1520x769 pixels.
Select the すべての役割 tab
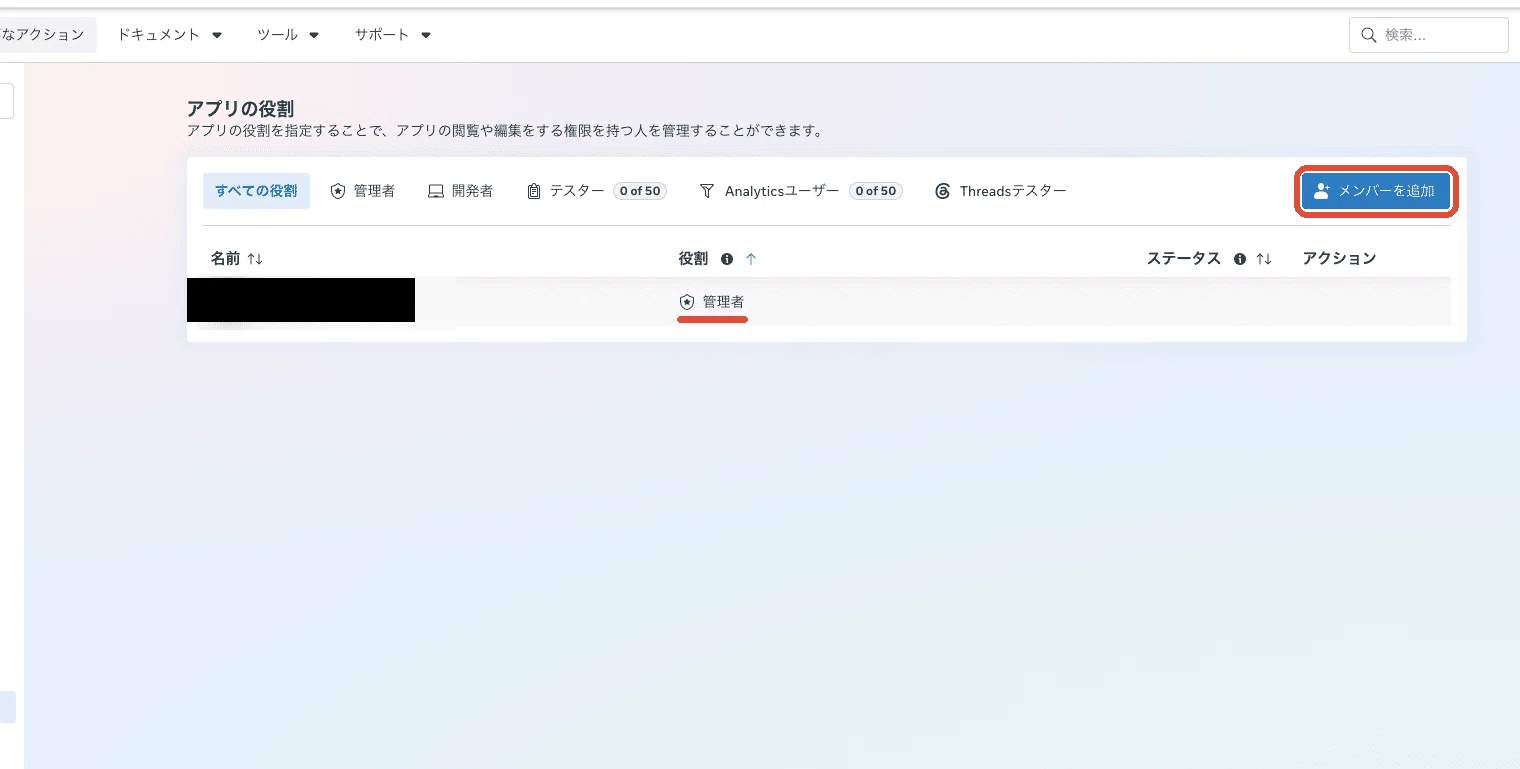[256, 191]
